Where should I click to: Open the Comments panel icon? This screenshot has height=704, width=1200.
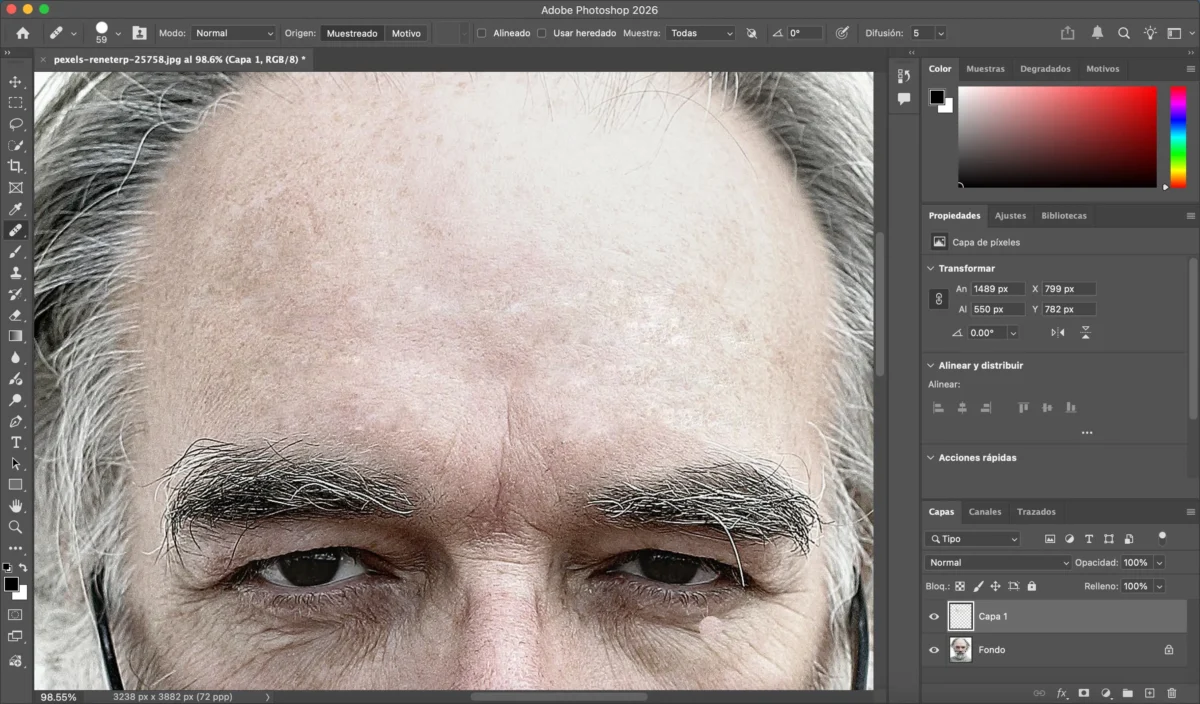click(904, 99)
